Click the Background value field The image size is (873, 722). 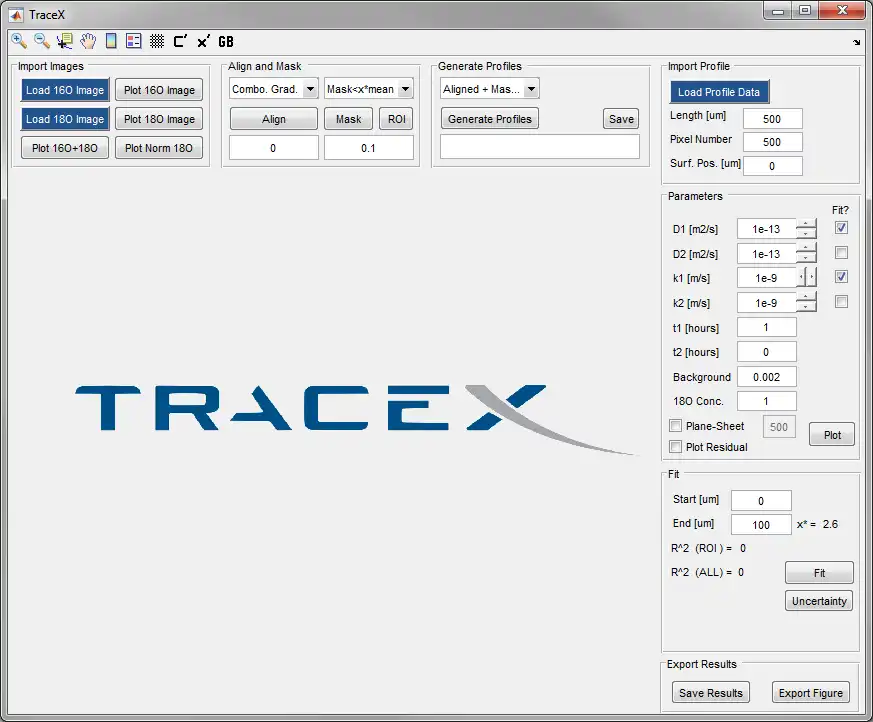[x=767, y=377]
